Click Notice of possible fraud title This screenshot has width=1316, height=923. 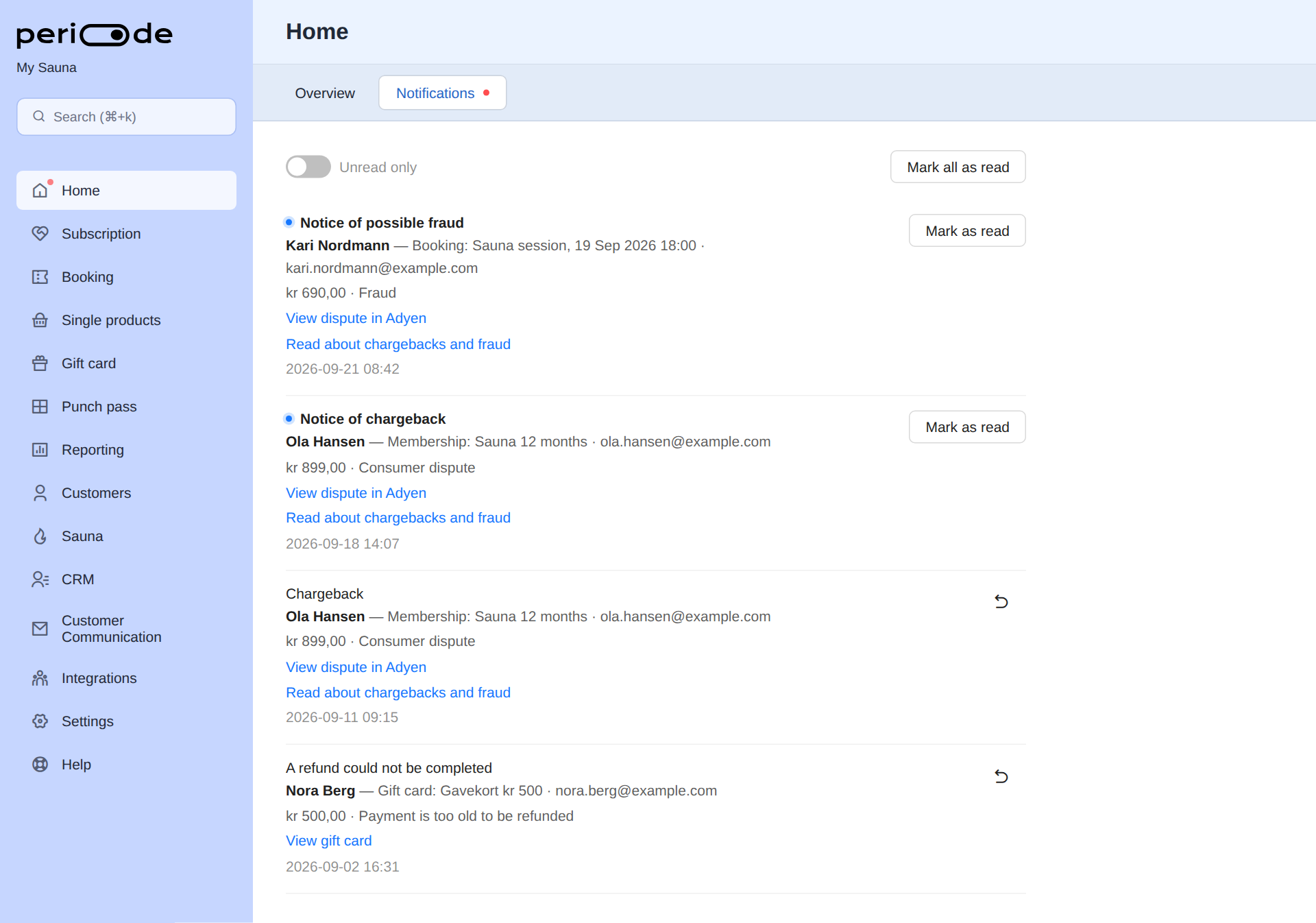click(x=382, y=223)
